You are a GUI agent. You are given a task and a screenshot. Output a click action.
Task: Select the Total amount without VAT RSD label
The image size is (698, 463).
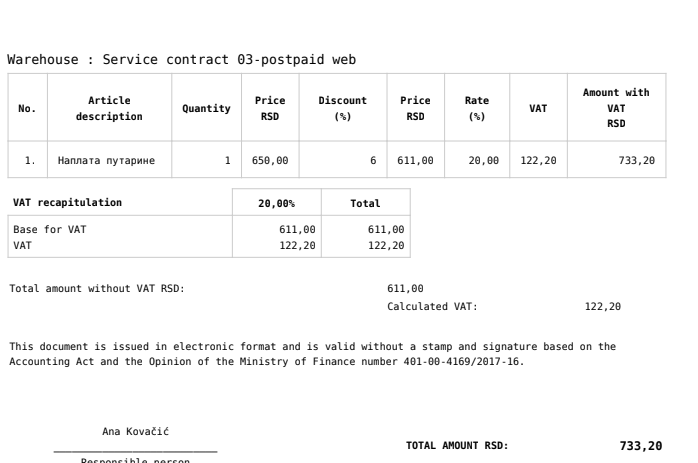tap(97, 289)
